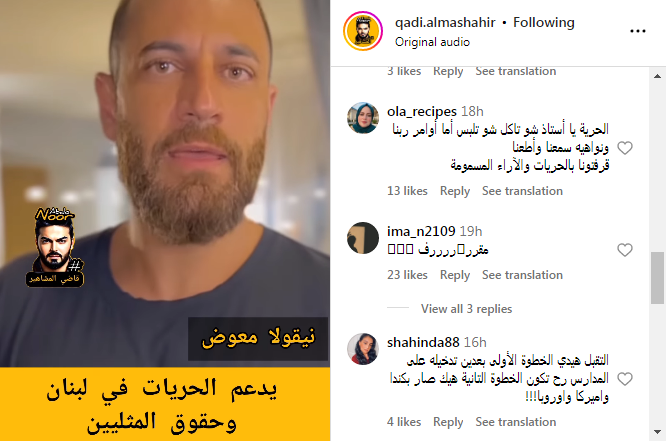Like the ima_n2109 comment with heart
The image size is (666, 441).
coord(625,250)
